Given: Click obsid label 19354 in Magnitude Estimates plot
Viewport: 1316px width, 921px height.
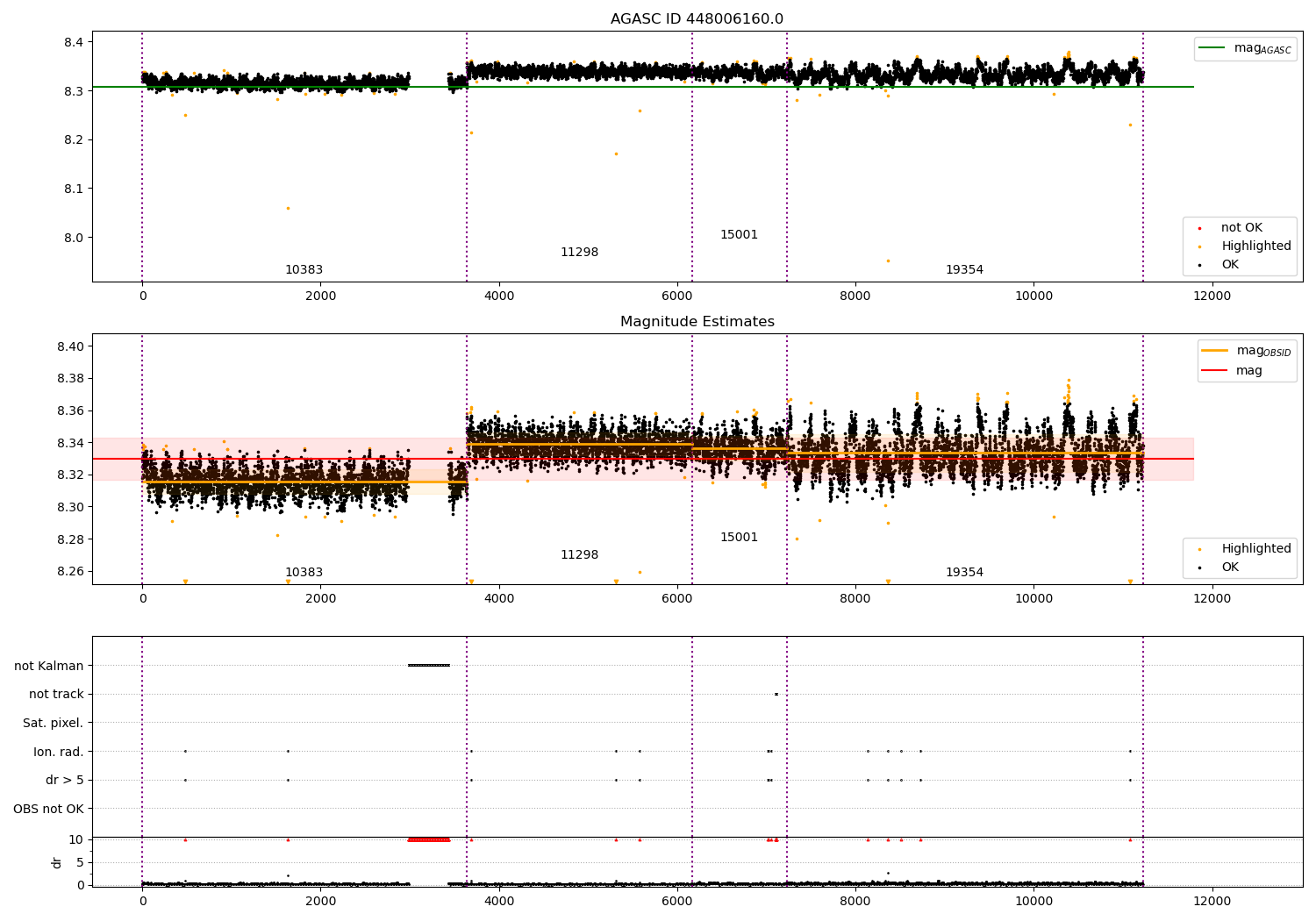Looking at the screenshot, I should tap(964, 573).
